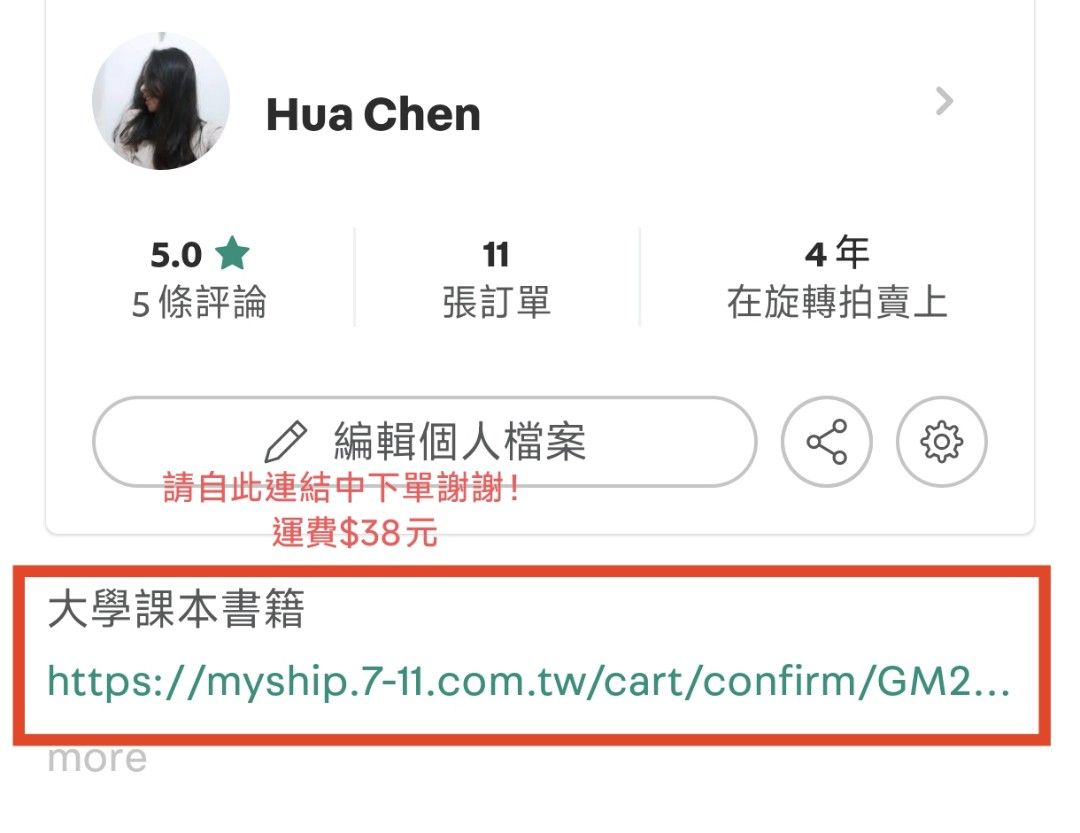Click the 張訂單 label under 11
The height and width of the screenshot is (833, 1080).
(x=497, y=302)
